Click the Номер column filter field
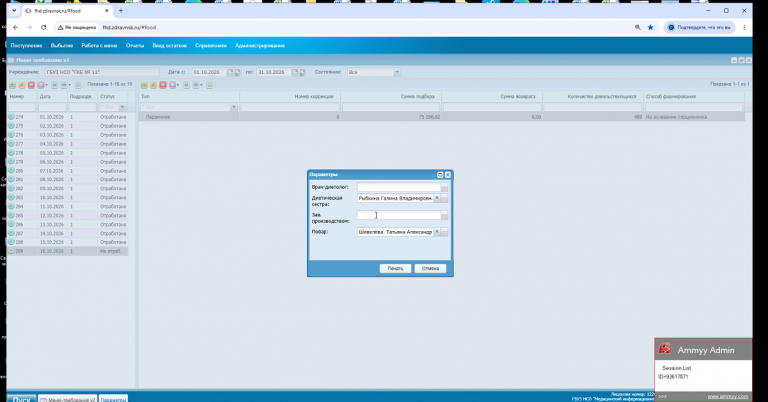This screenshot has width=768, height=402. (x=22, y=107)
